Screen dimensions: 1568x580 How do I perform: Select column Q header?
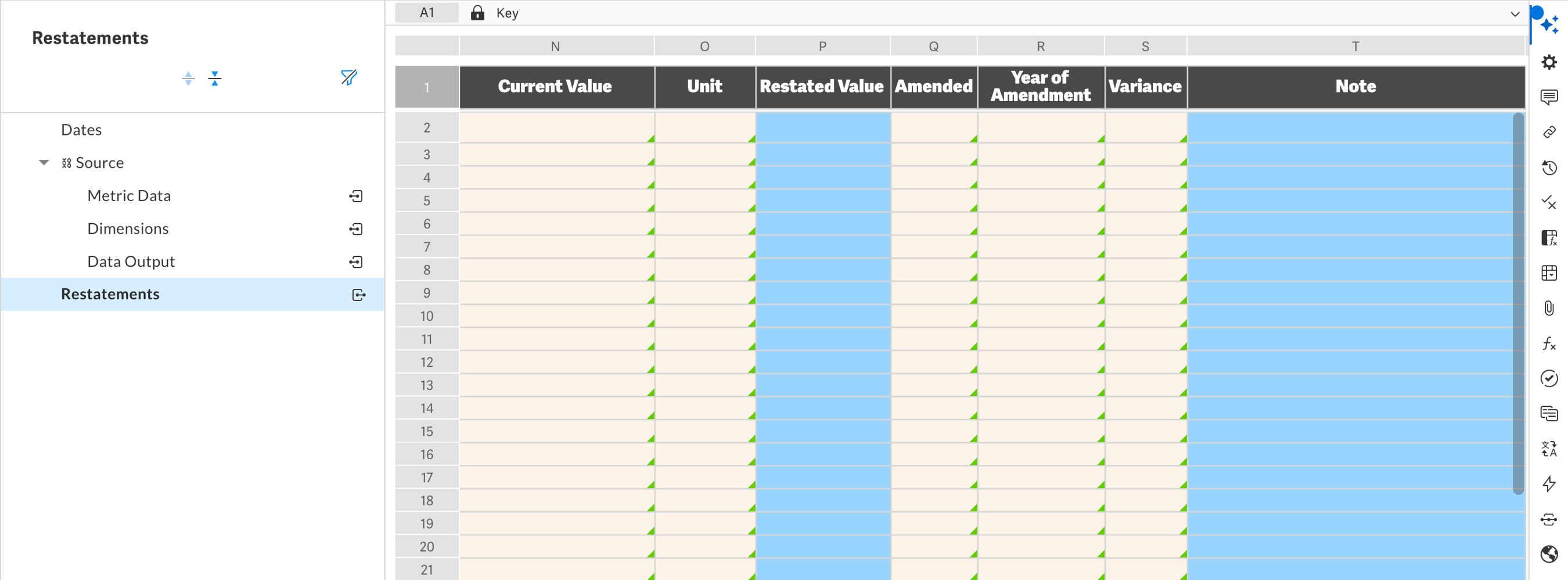934,46
